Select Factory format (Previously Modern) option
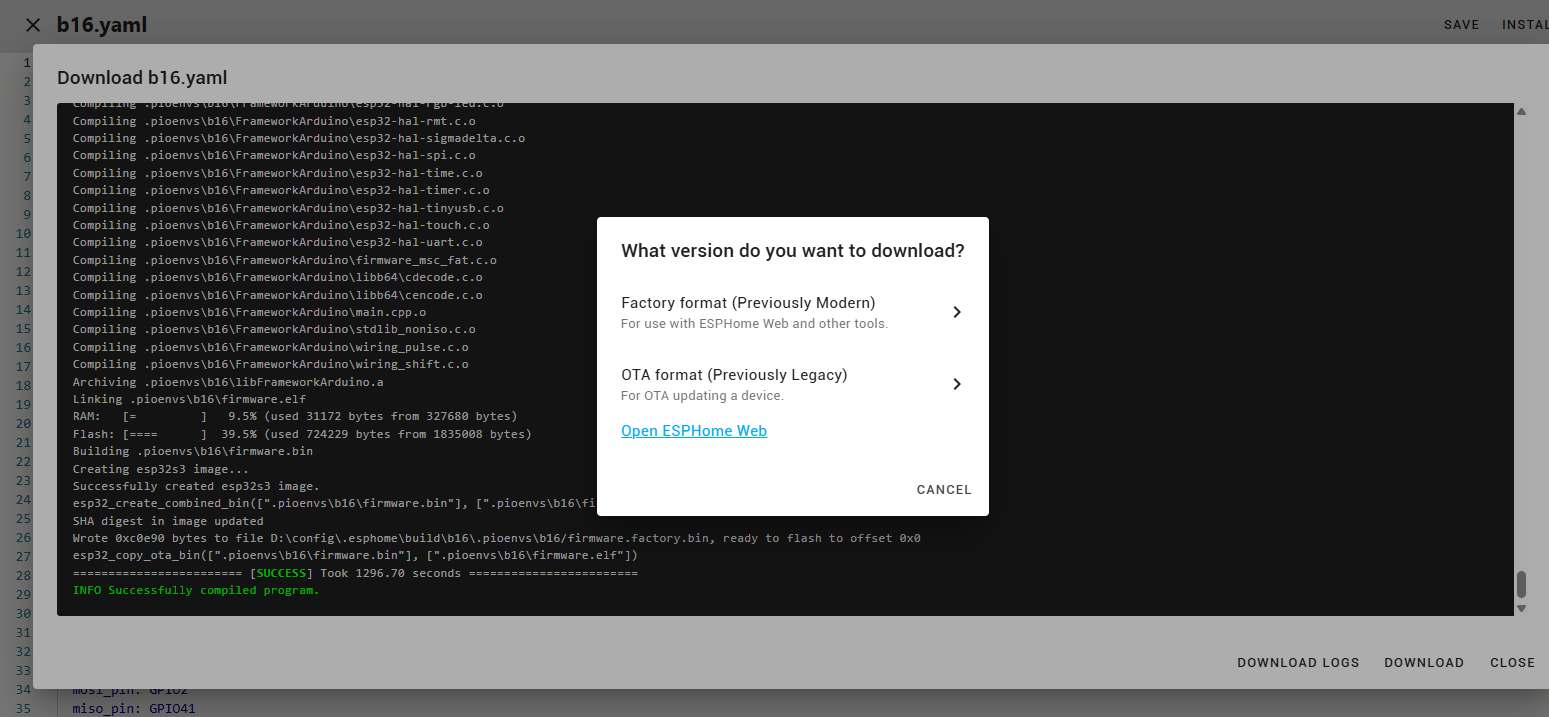The width and height of the screenshot is (1549, 717). [748, 311]
